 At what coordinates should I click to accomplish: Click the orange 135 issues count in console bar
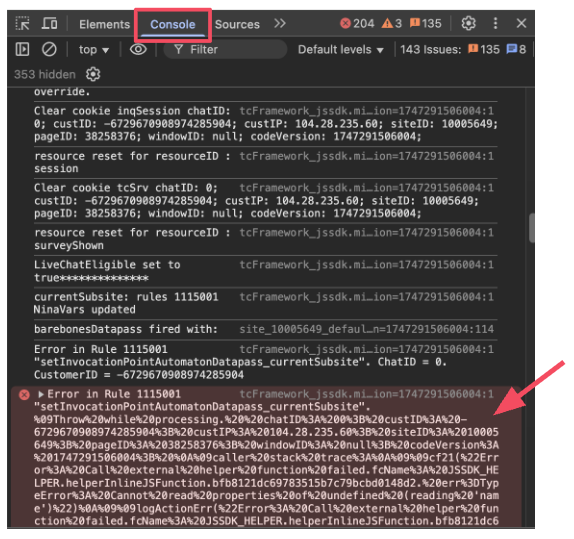tap(484, 49)
